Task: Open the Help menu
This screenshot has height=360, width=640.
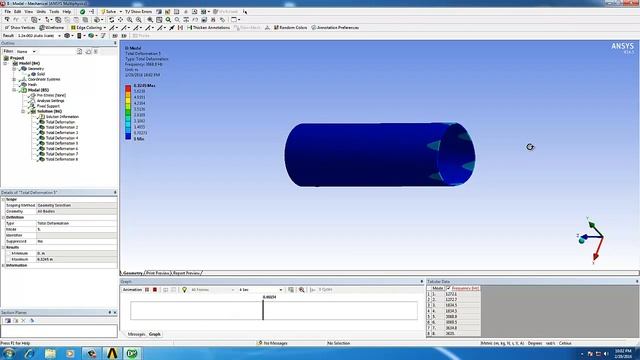Action: coord(67,12)
